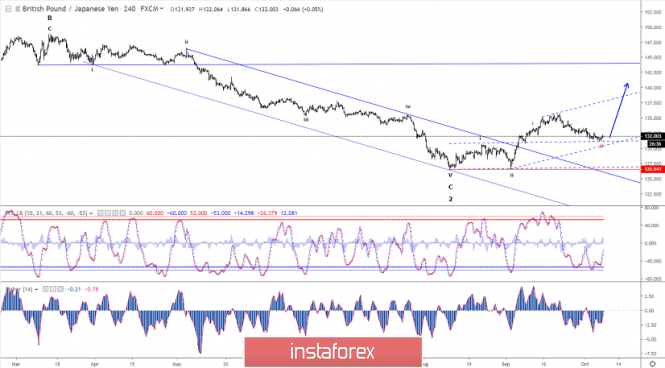Remove the WT_LB indicator with its X icon
The height and width of the screenshot is (368, 665).
click(x=122, y=213)
